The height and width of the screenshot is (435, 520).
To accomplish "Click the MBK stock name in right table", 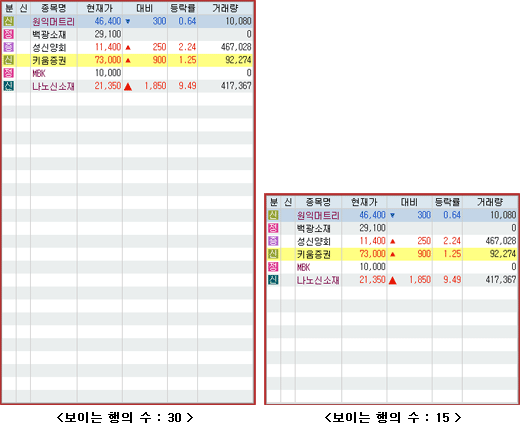I will [x=303, y=267].
